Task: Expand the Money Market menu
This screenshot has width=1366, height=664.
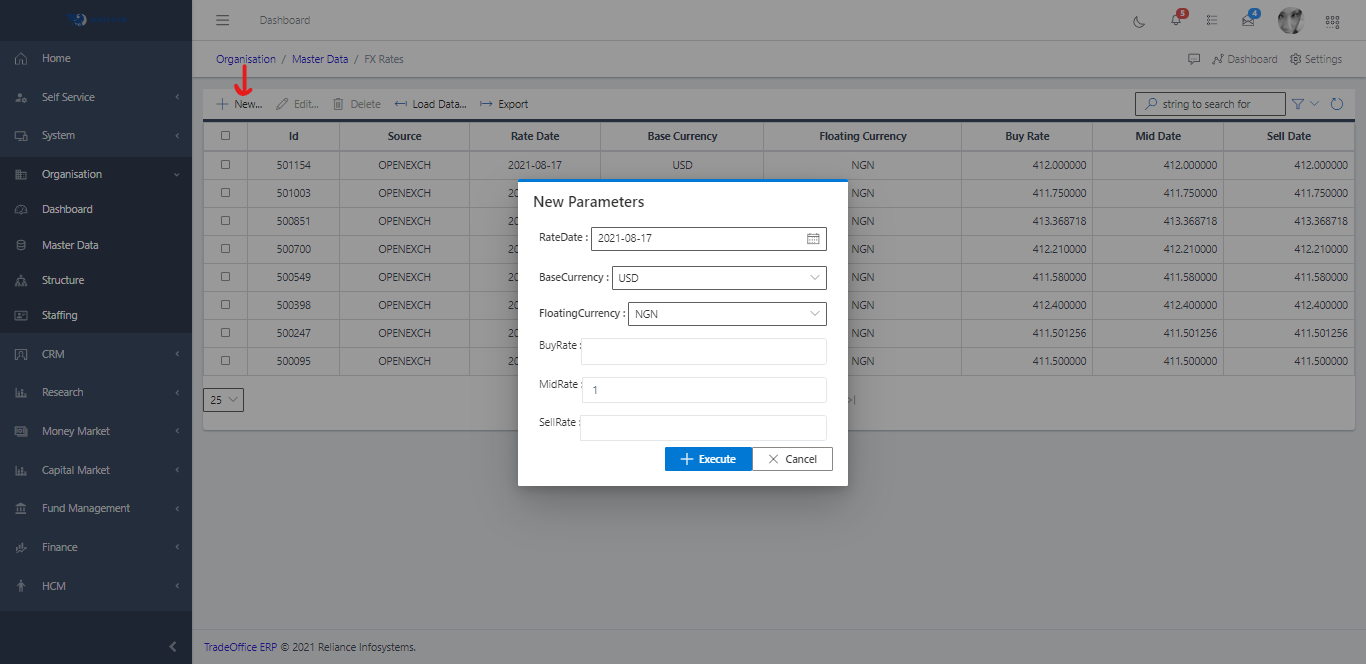Action: [x=76, y=431]
